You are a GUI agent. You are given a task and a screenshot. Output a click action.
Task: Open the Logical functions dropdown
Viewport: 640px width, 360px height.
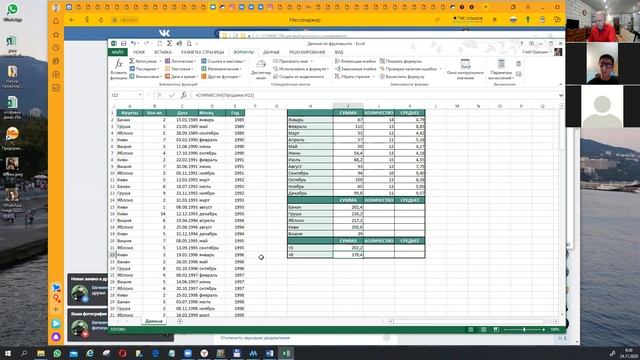coord(180,61)
